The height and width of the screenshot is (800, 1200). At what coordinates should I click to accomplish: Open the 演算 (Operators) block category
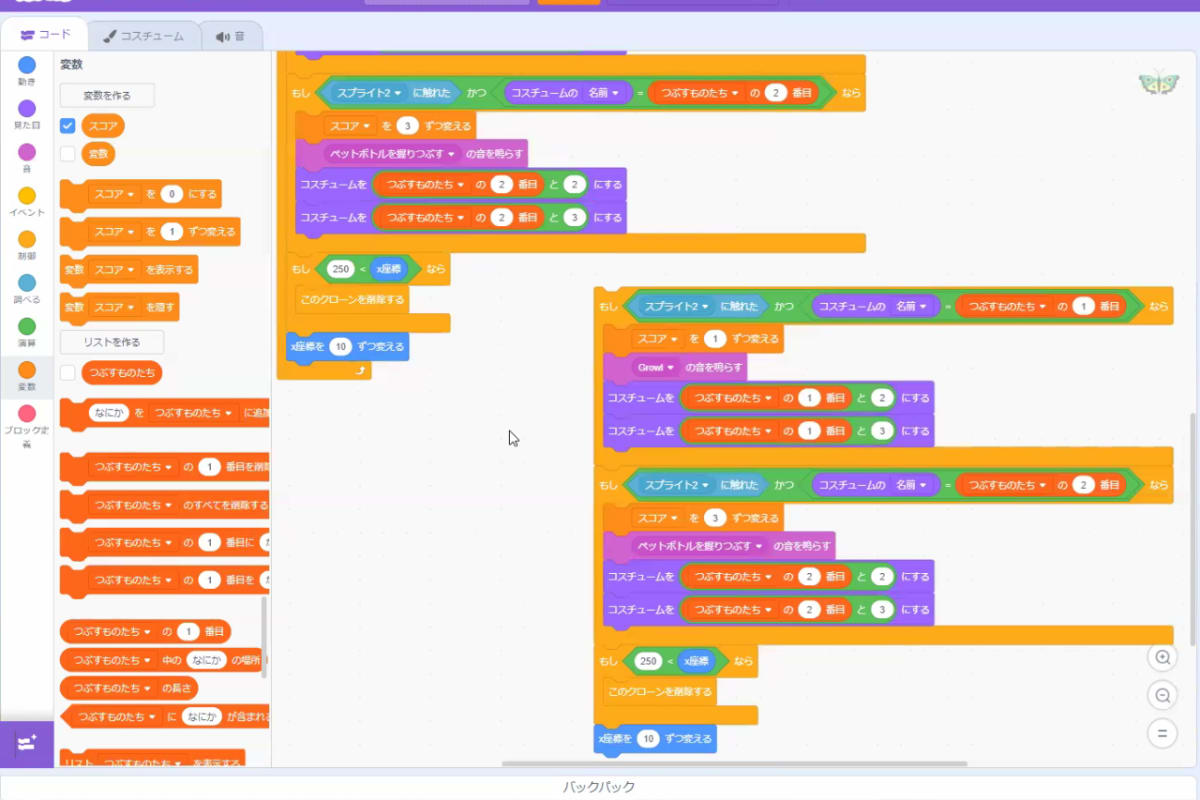tap(27, 327)
